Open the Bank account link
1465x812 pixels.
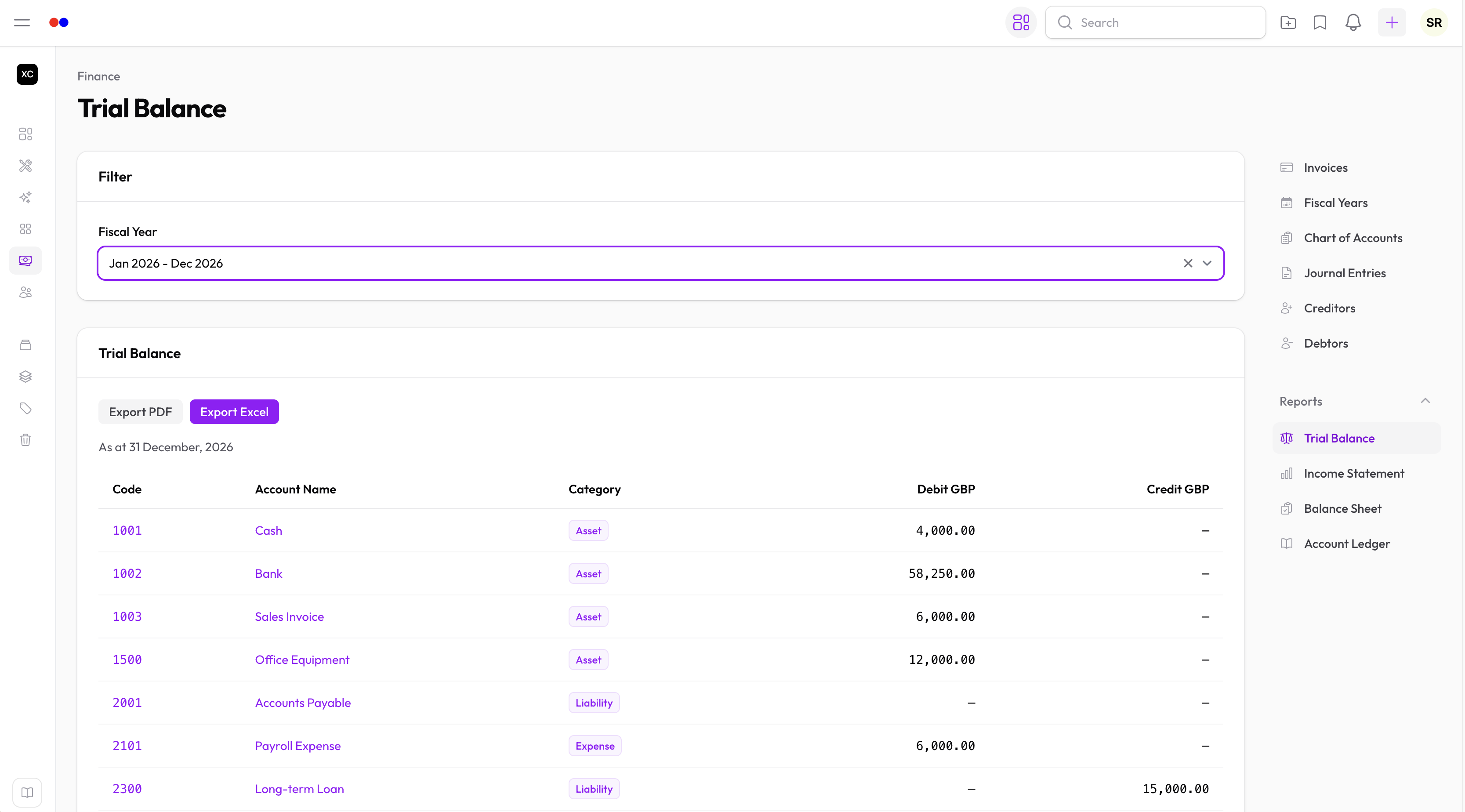(268, 574)
